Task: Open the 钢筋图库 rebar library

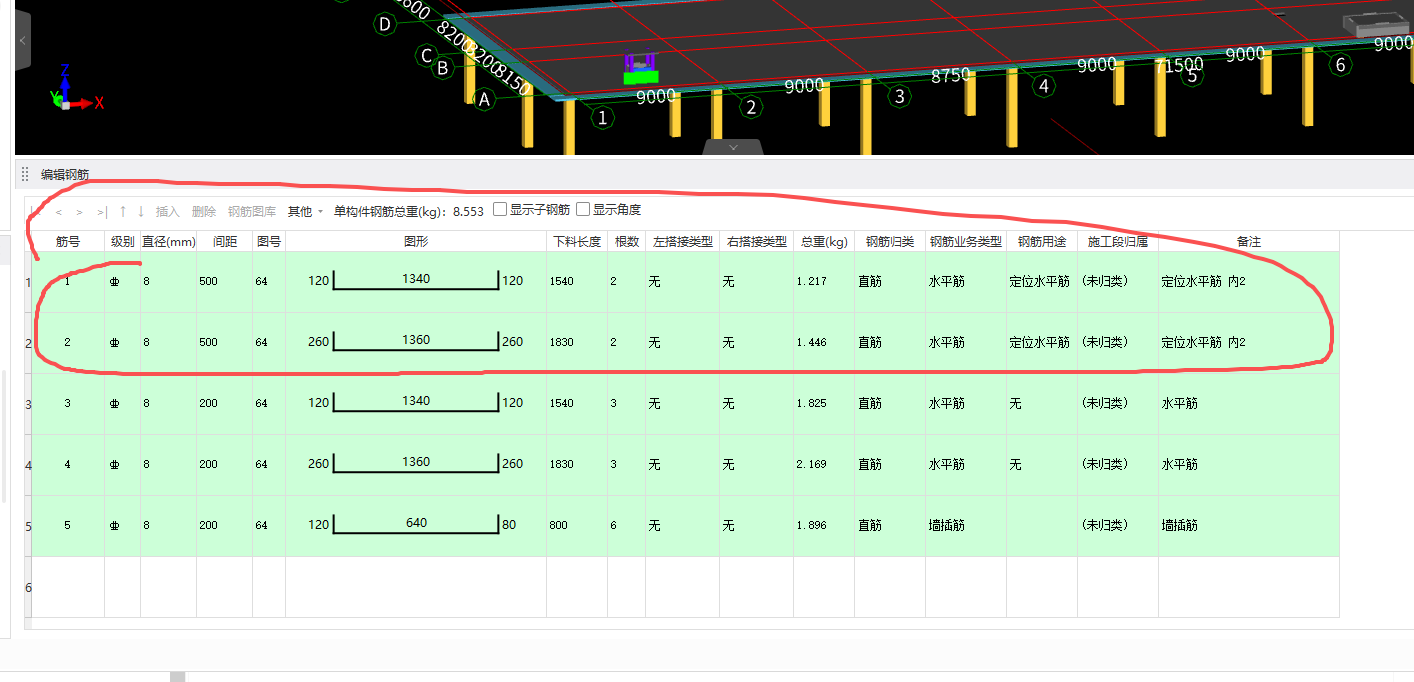Action: pos(250,210)
